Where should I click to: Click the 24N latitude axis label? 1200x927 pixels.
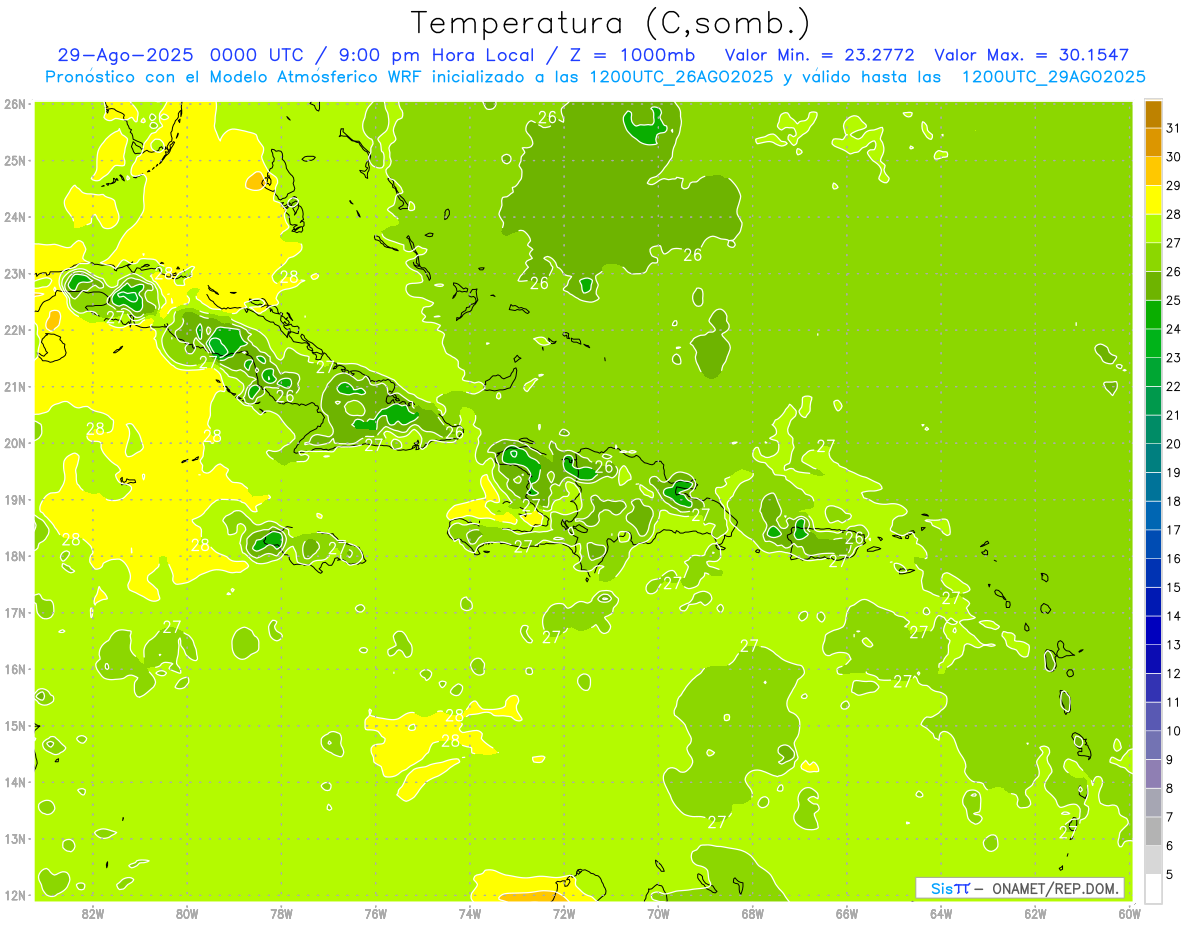[15, 217]
